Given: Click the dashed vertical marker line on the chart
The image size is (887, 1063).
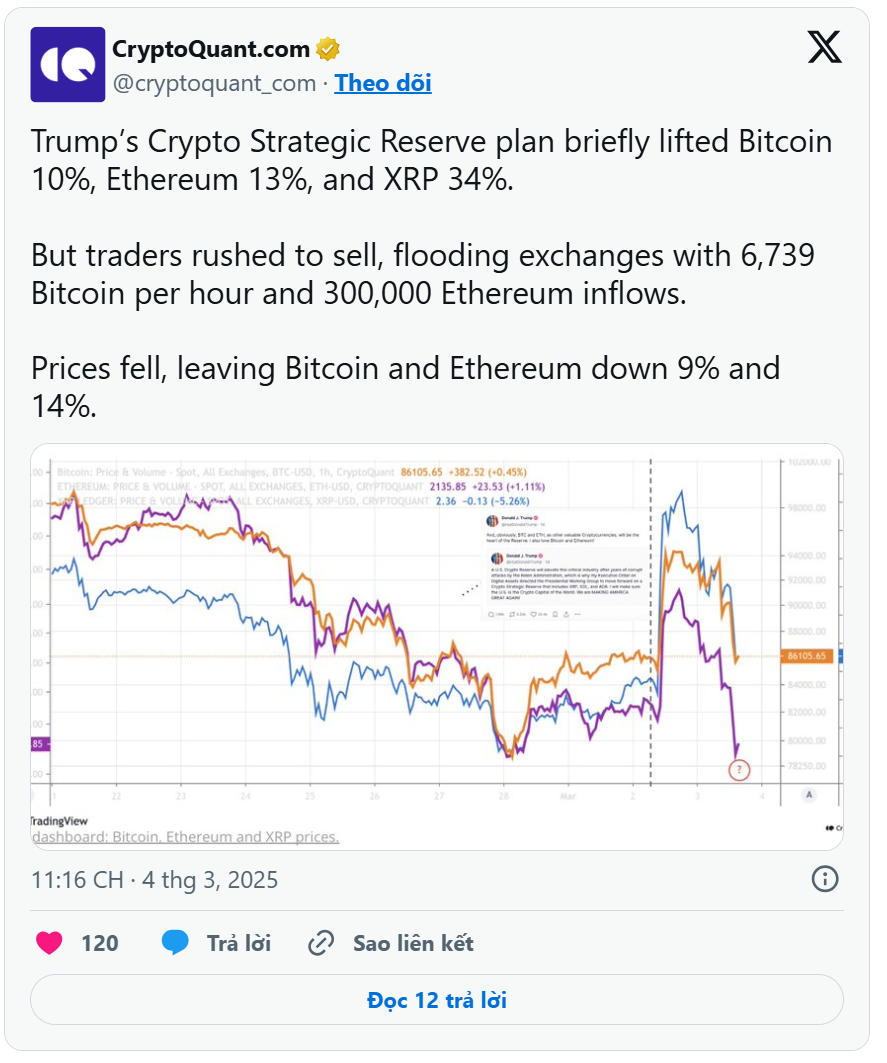Looking at the screenshot, I should [650, 622].
